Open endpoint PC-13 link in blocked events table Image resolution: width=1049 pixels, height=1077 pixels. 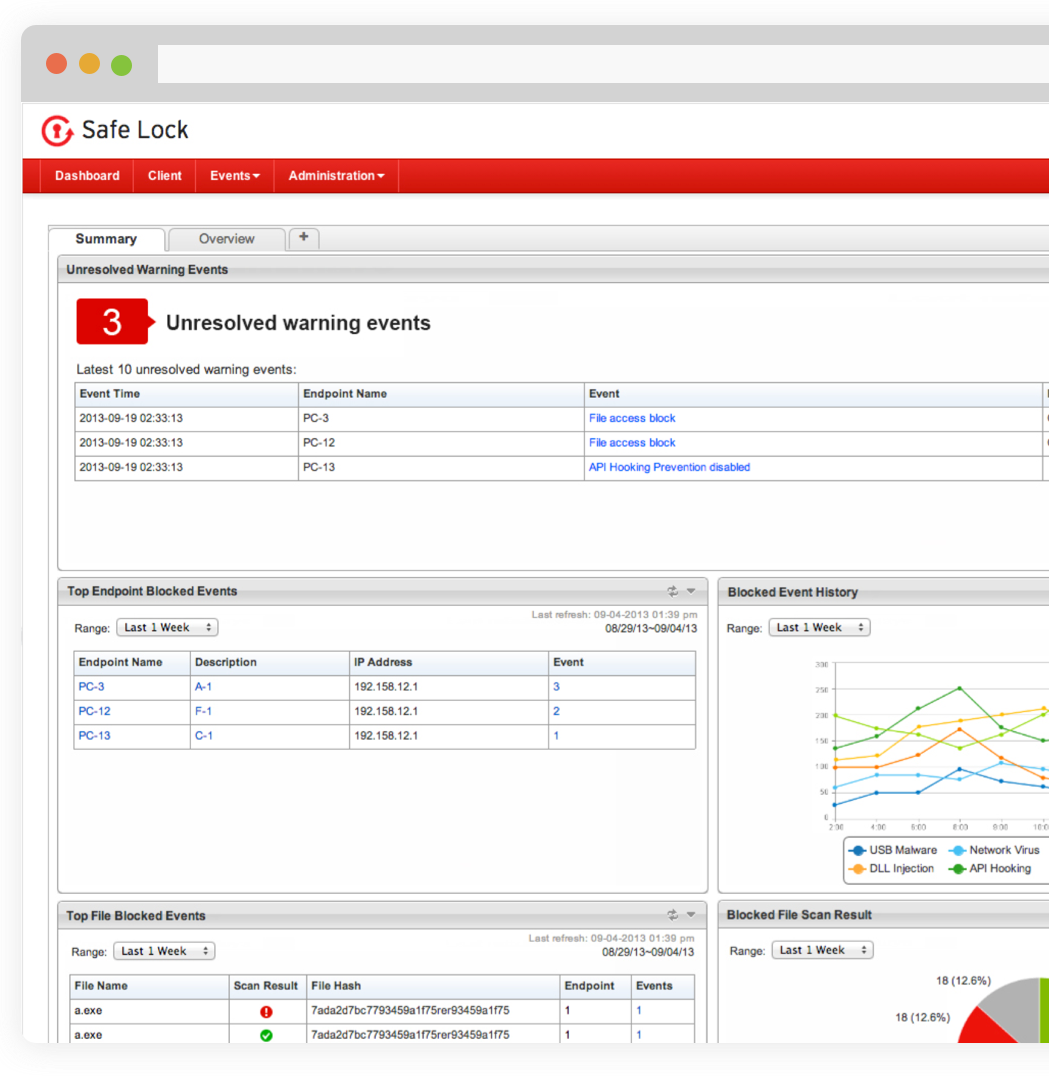point(94,736)
